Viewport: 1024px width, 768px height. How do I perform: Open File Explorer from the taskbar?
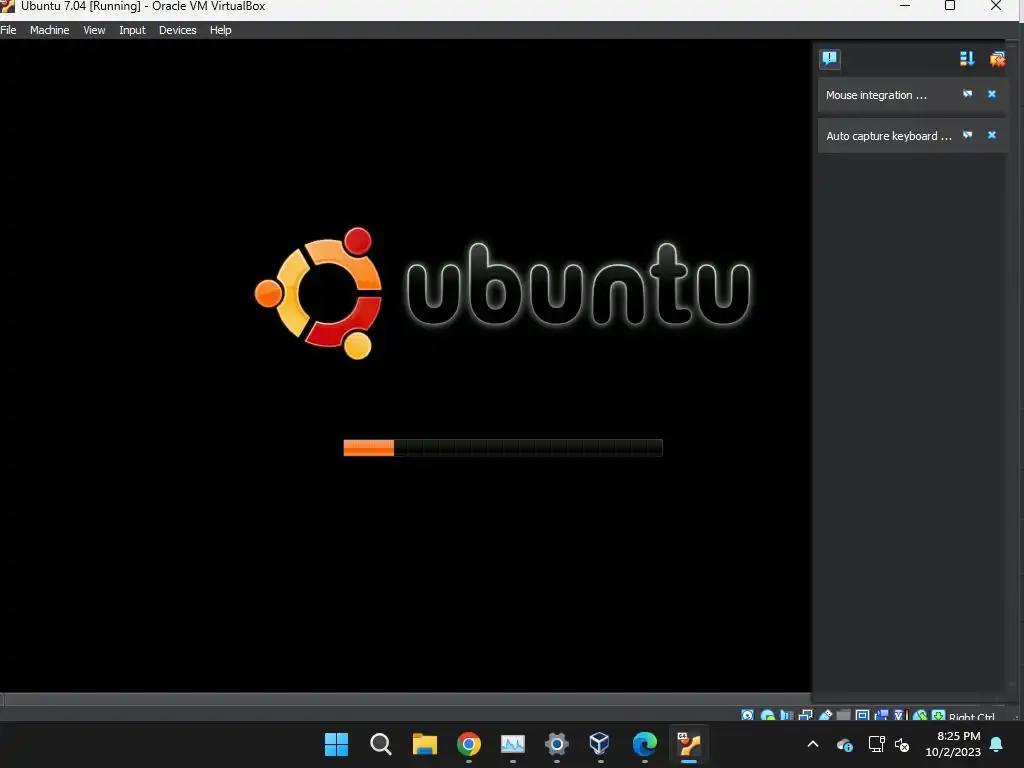424,744
